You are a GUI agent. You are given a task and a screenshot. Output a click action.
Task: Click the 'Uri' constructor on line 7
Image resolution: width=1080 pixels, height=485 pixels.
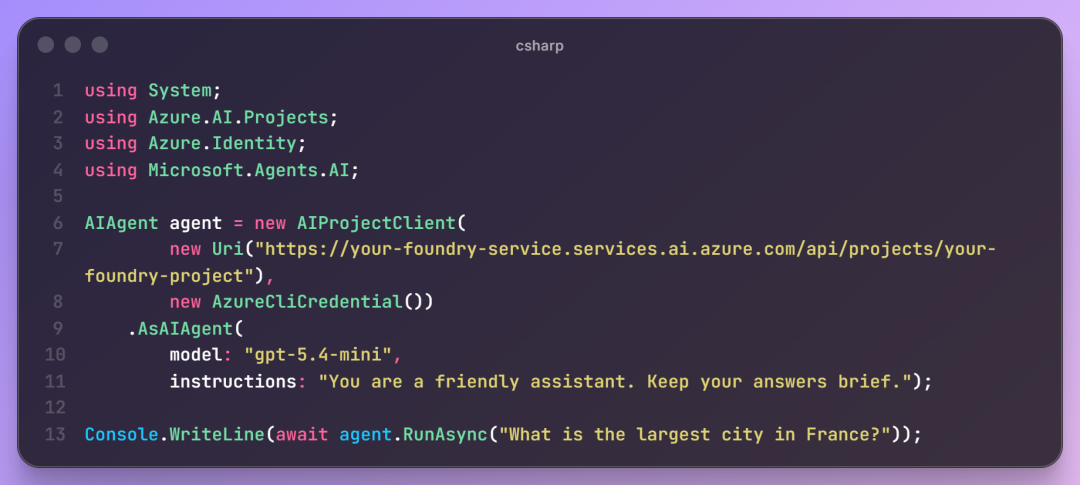tap(227, 249)
